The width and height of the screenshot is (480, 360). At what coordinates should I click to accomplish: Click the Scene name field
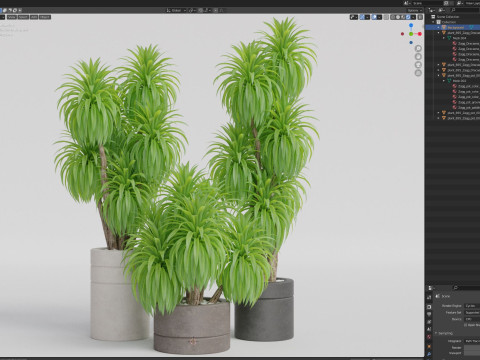[x=428, y=3]
